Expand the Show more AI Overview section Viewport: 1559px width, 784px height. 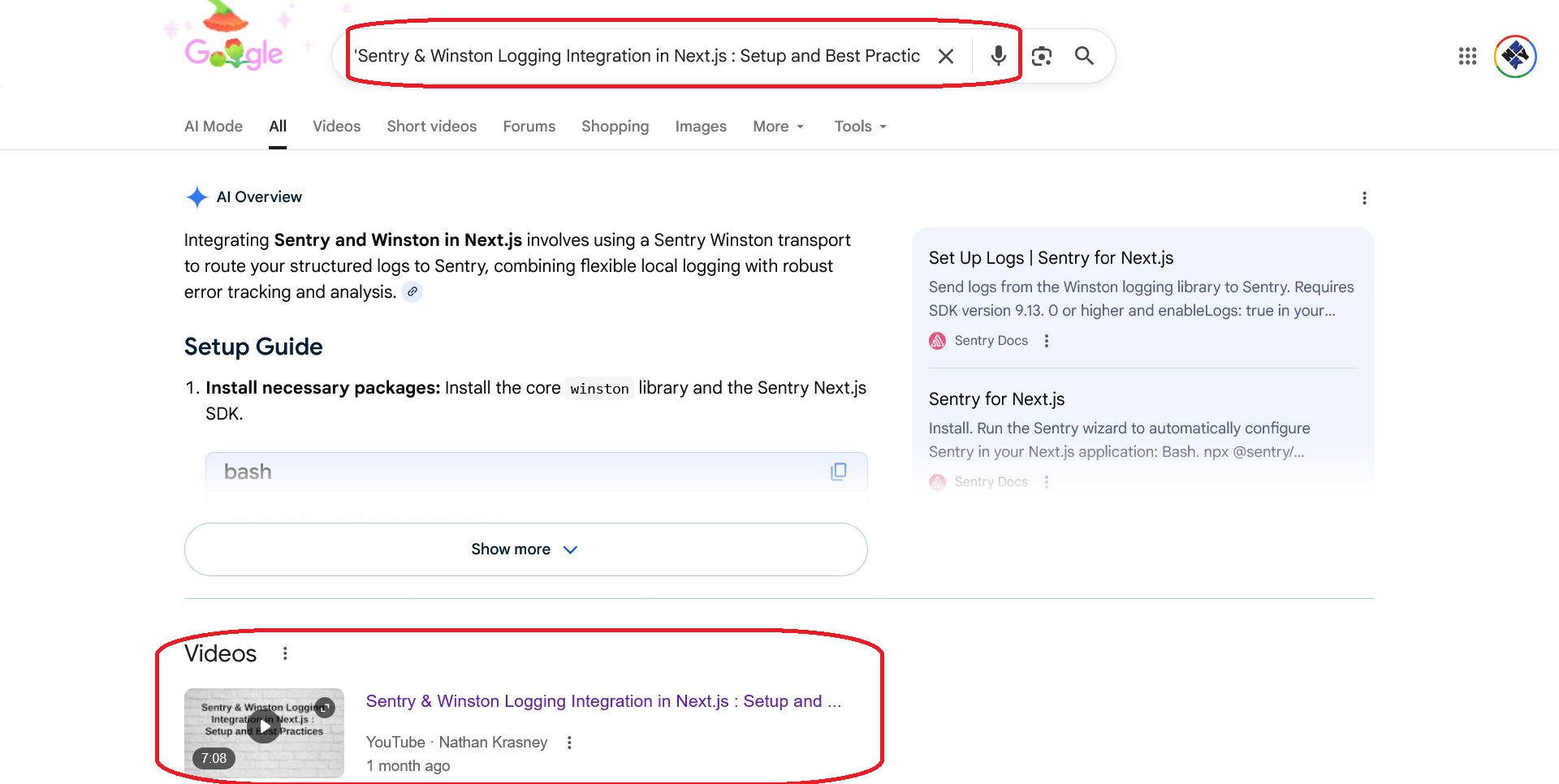click(525, 549)
